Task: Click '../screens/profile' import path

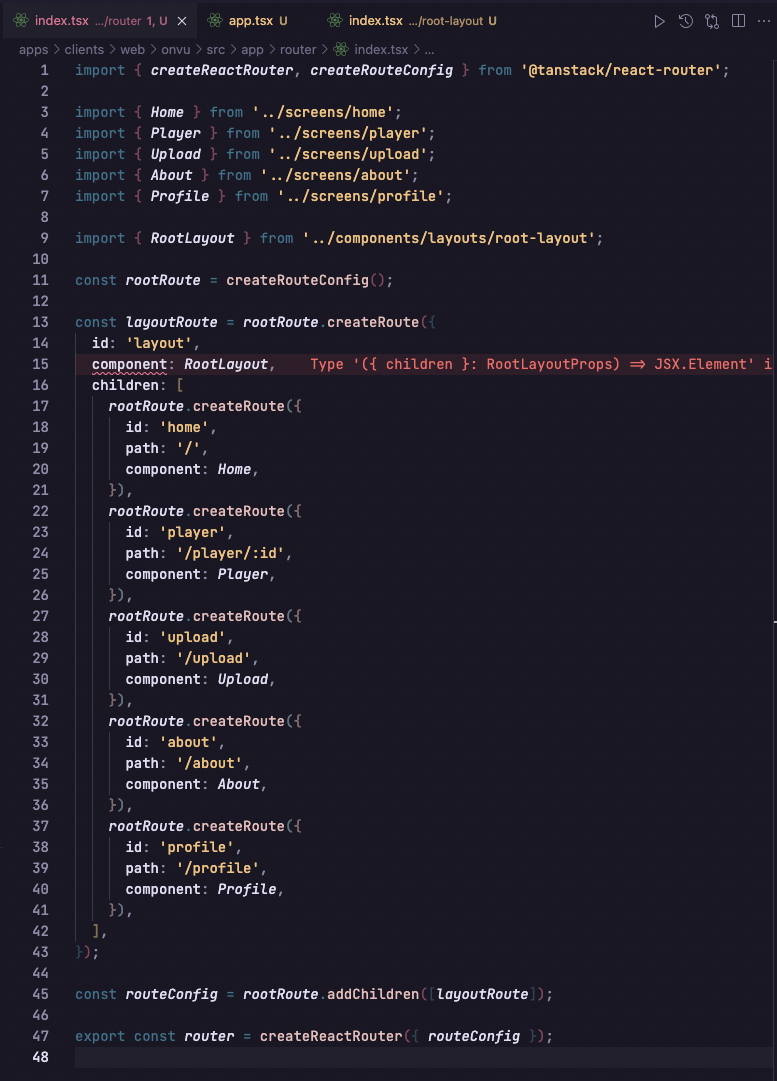Action: [361, 196]
